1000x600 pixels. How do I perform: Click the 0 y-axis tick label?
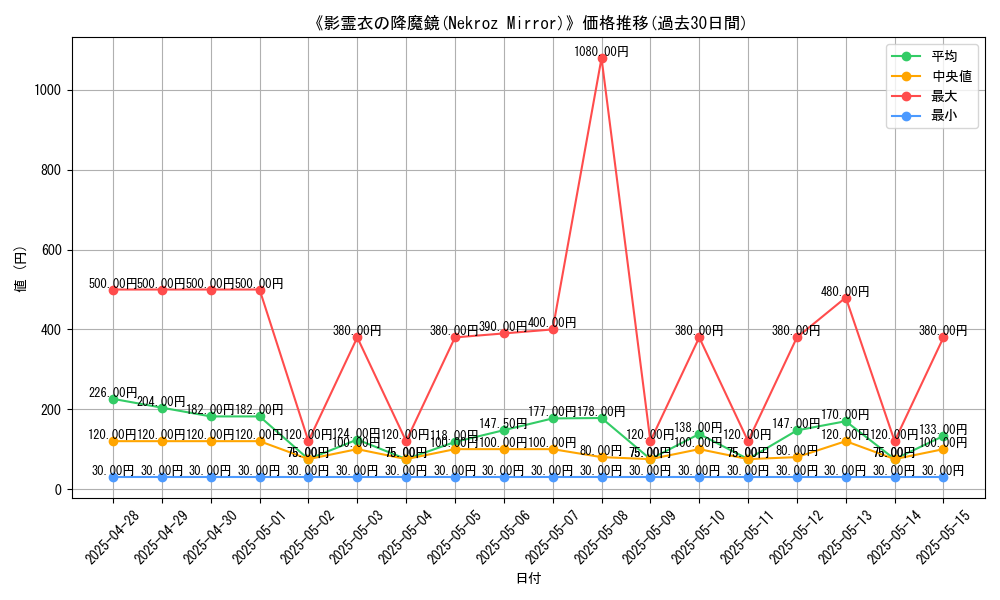[58, 490]
